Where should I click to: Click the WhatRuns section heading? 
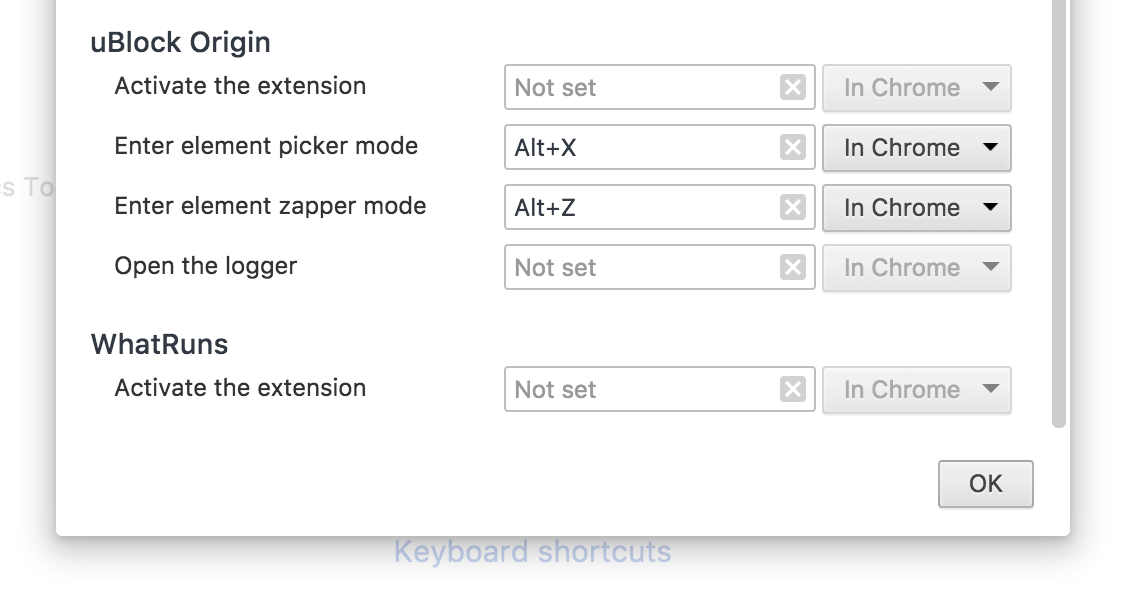click(159, 344)
